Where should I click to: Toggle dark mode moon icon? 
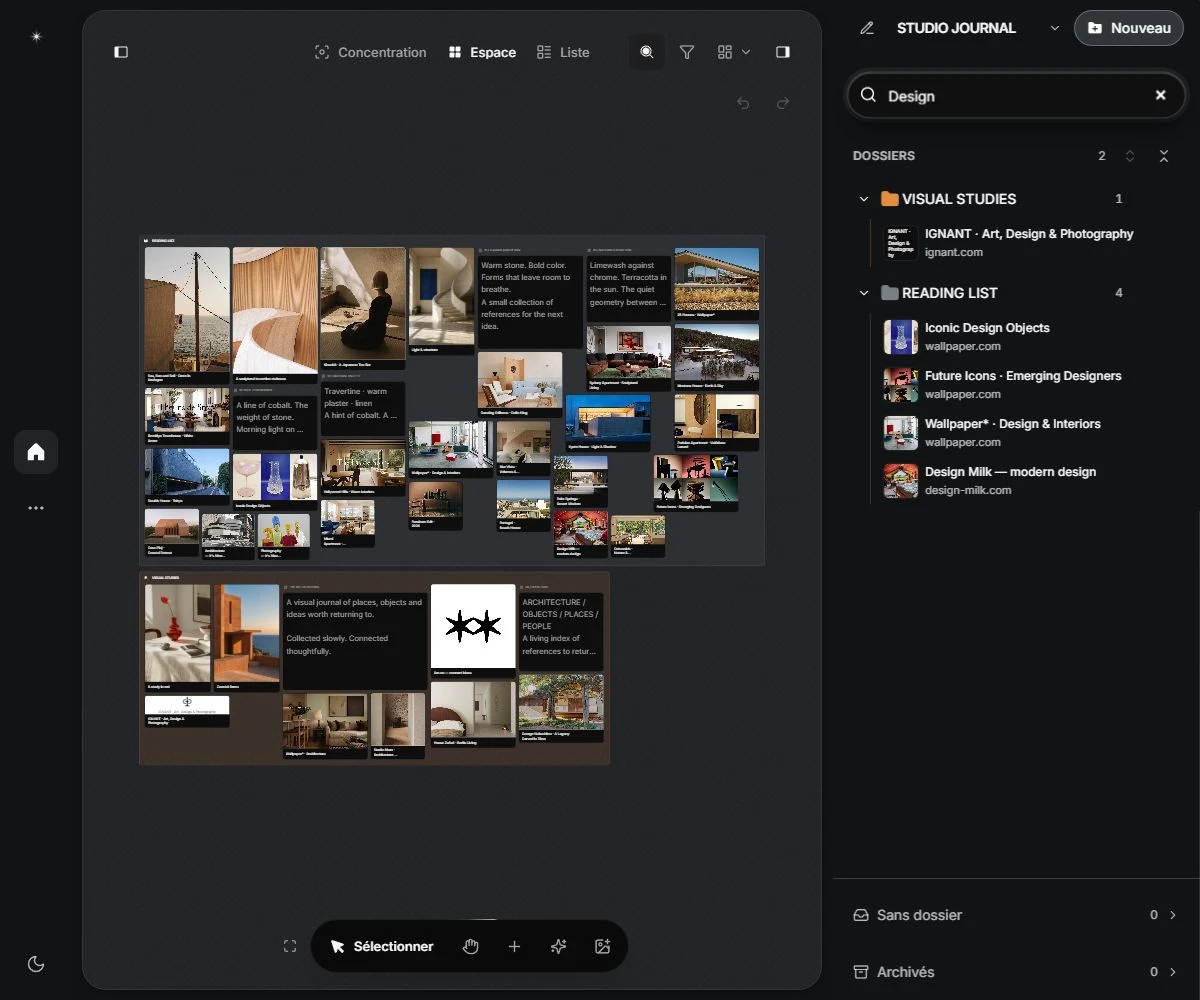pyautogui.click(x=36, y=964)
